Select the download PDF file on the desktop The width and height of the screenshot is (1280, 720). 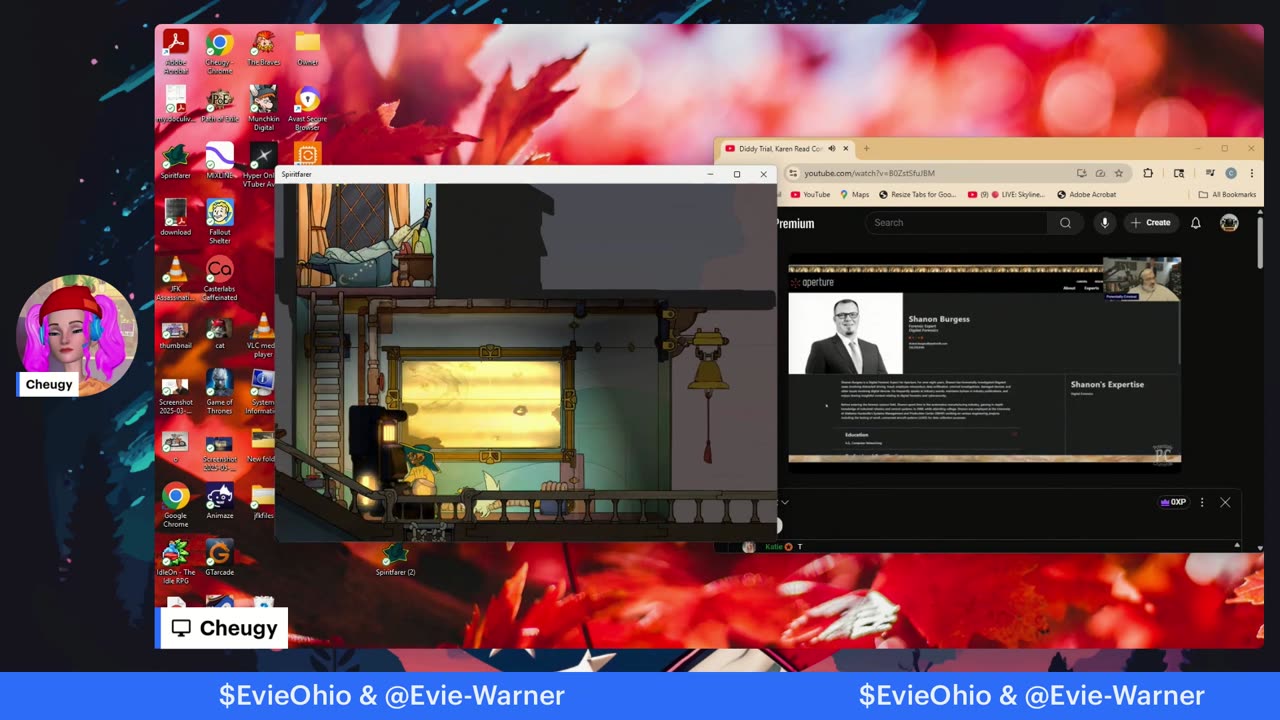176,218
